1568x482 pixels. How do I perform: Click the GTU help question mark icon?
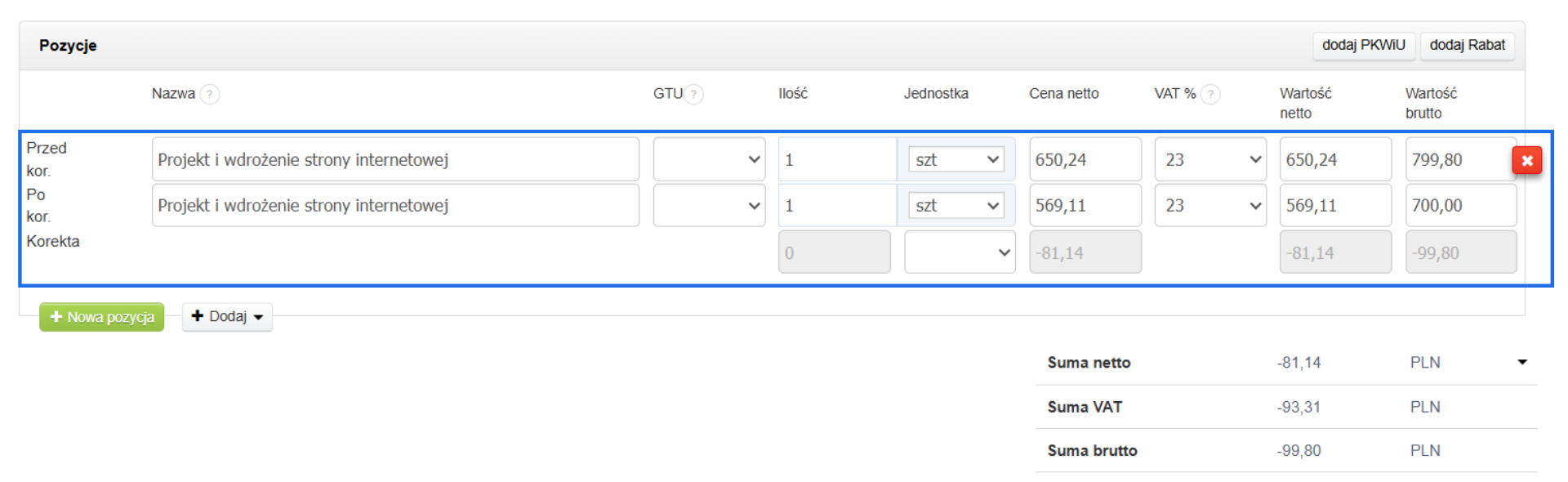pos(694,94)
